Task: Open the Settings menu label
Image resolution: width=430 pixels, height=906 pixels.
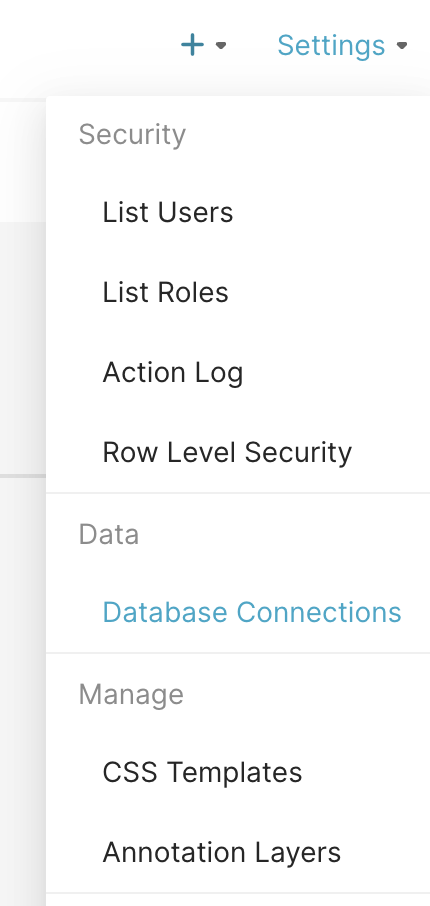Action: [331, 45]
